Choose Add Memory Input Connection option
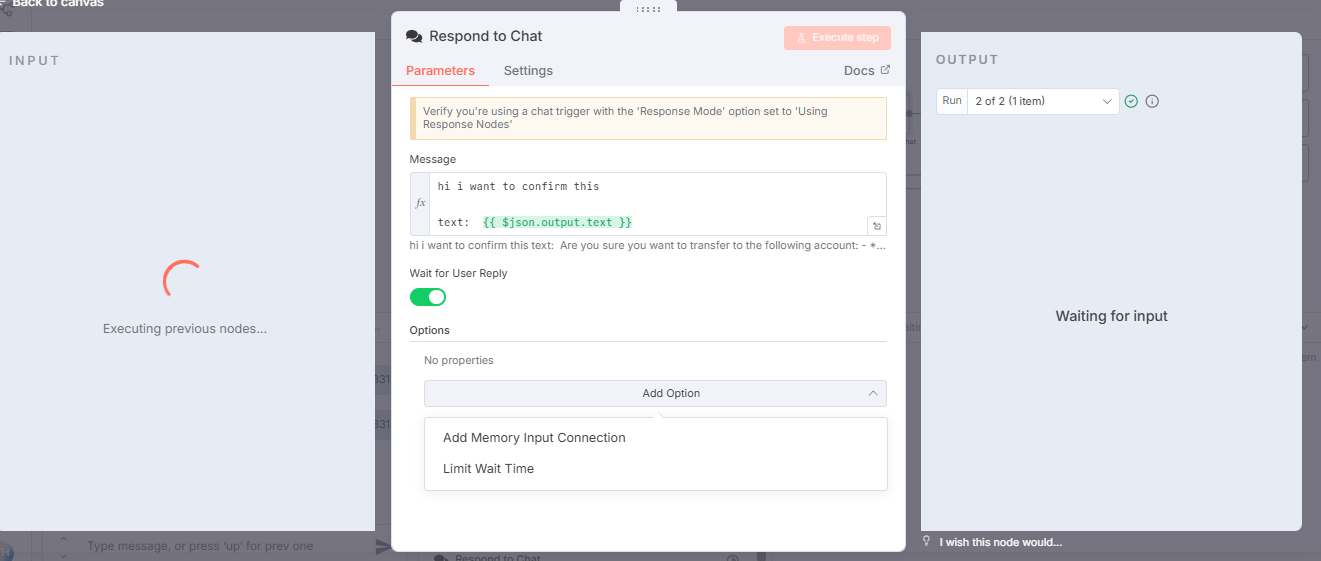The width and height of the screenshot is (1321, 561). coord(534,438)
